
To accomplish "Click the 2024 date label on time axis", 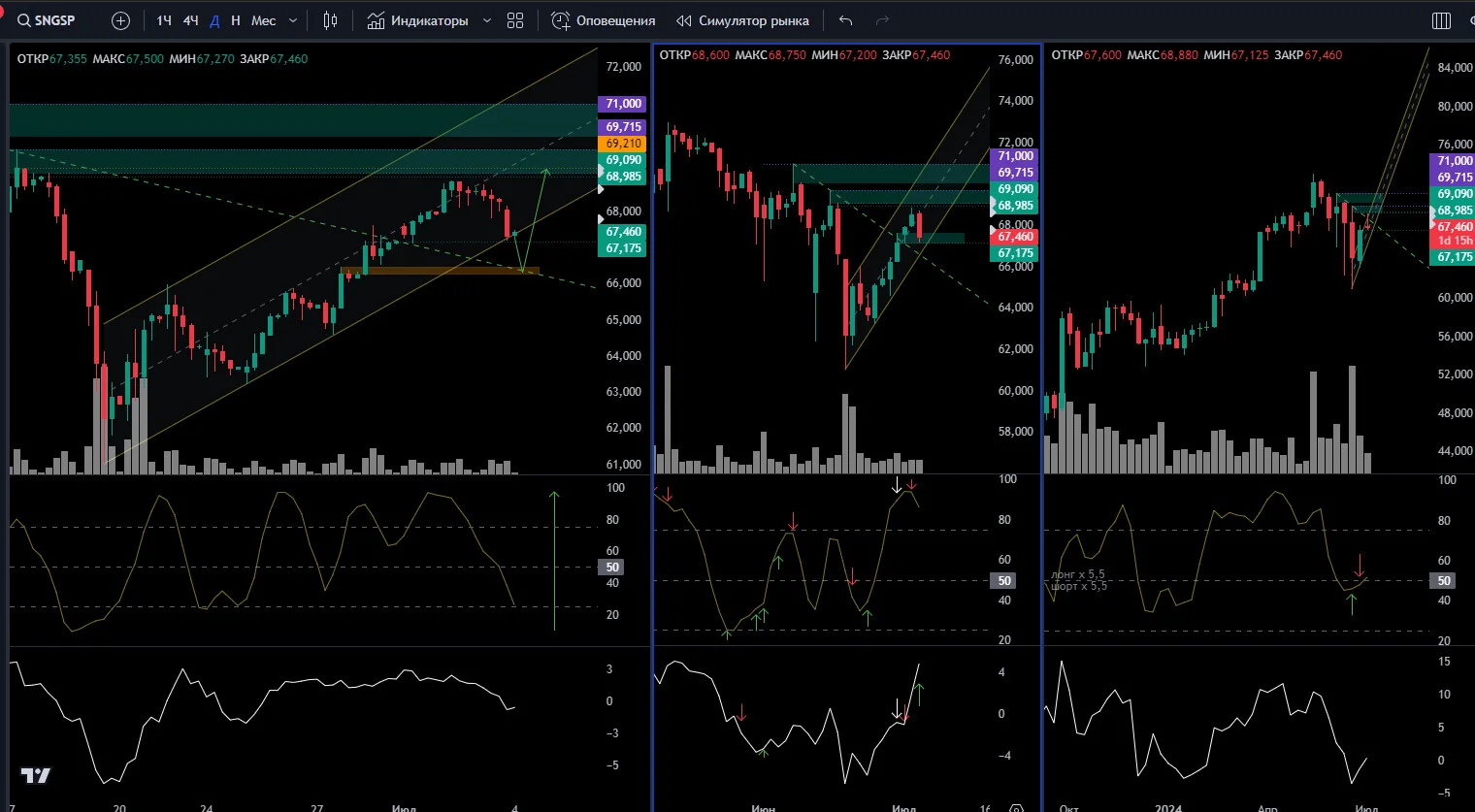I will [1168, 807].
